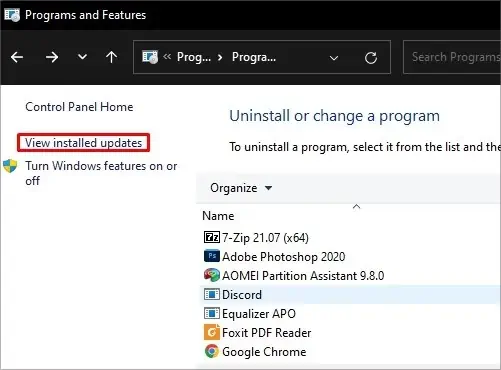Open the recent locations chevron

pyautogui.click(x=82, y=57)
